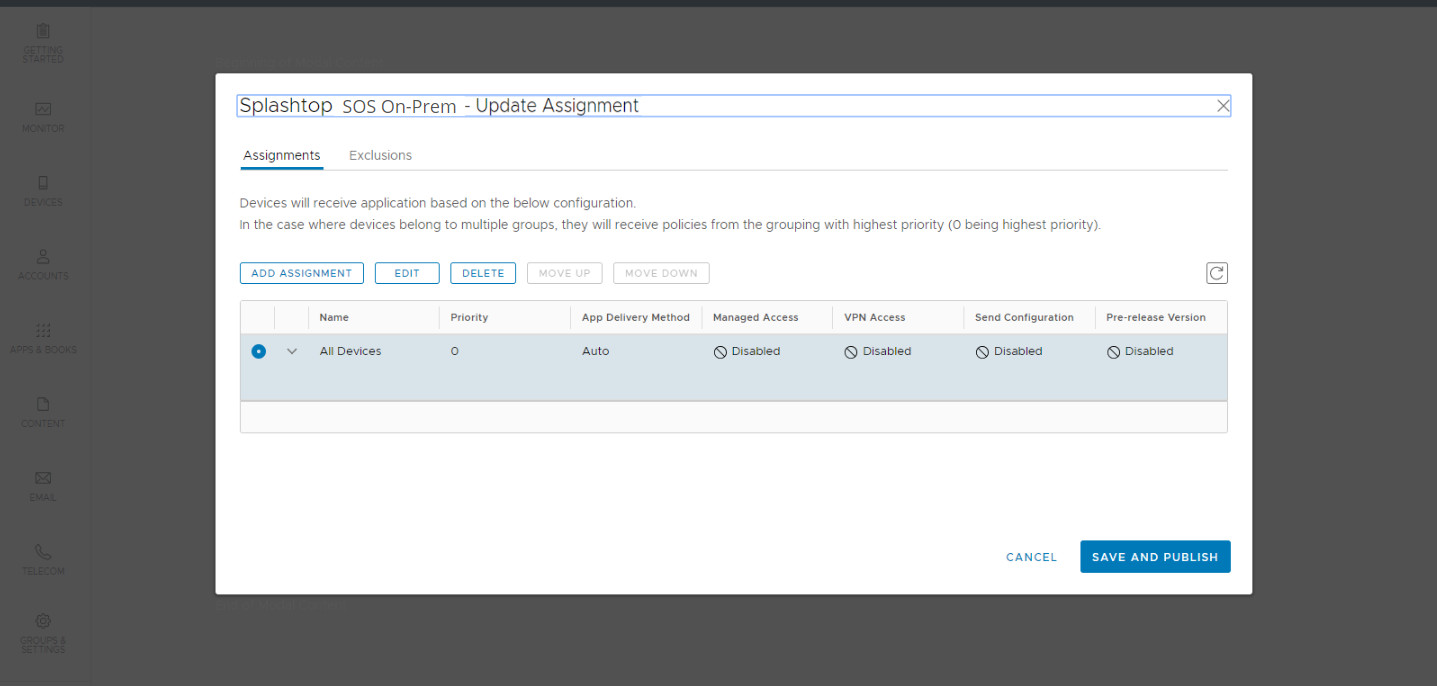This screenshot has height=686, width=1437.
Task: Expand the All Devices row chevron
Action: click(292, 351)
